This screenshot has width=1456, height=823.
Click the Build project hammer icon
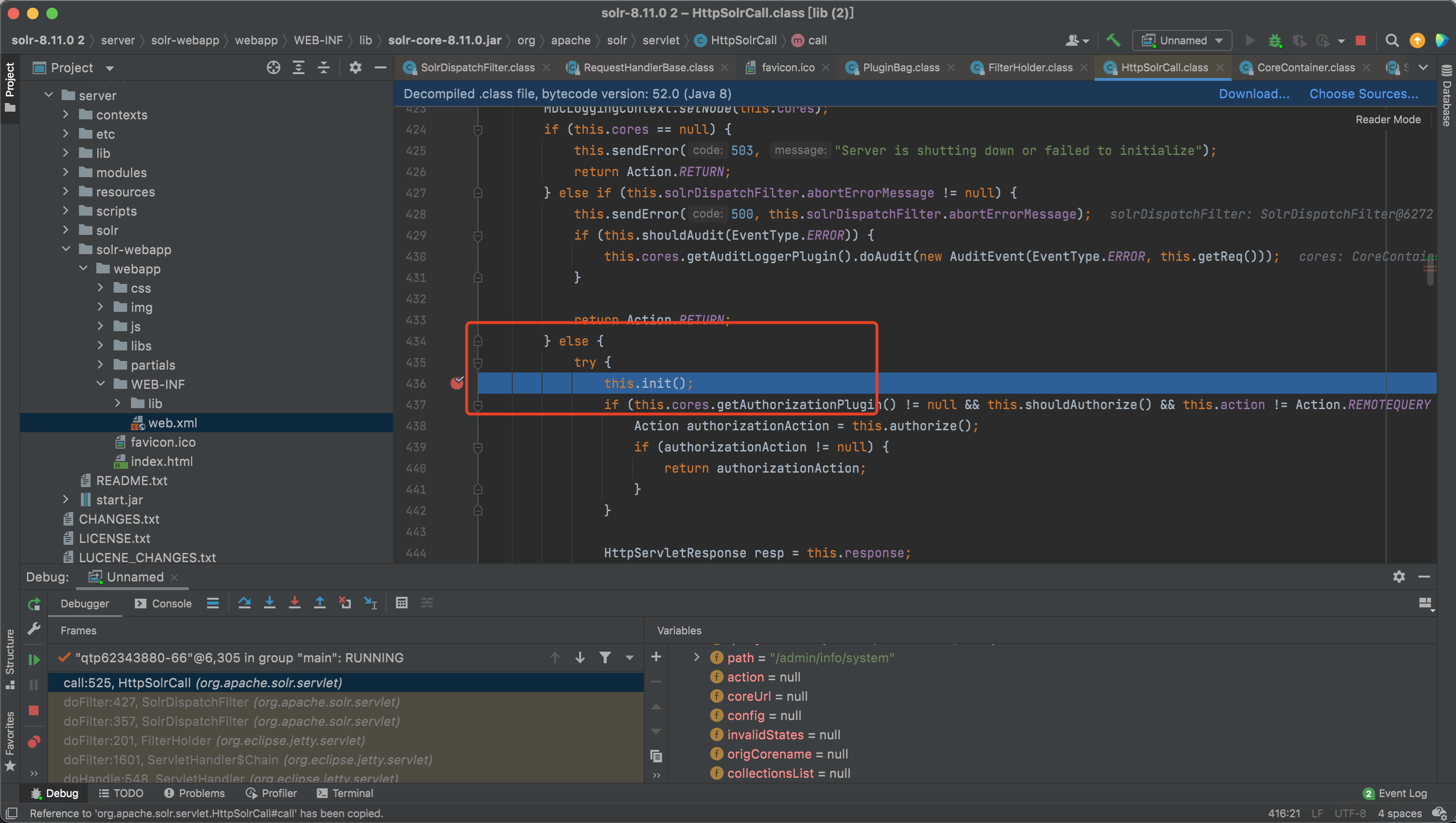click(1113, 40)
